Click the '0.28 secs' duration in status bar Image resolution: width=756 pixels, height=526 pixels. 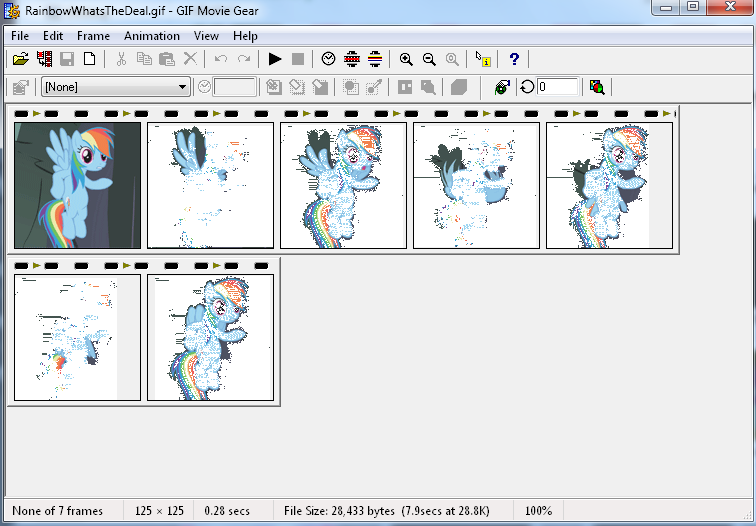(227, 511)
